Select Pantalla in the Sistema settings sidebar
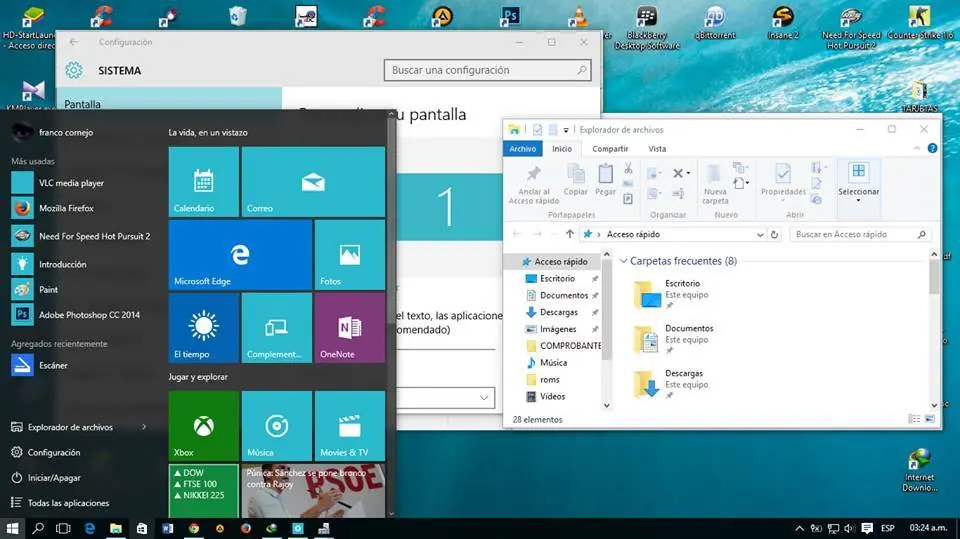Image resolution: width=960 pixels, height=539 pixels. (x=169, y=102)
